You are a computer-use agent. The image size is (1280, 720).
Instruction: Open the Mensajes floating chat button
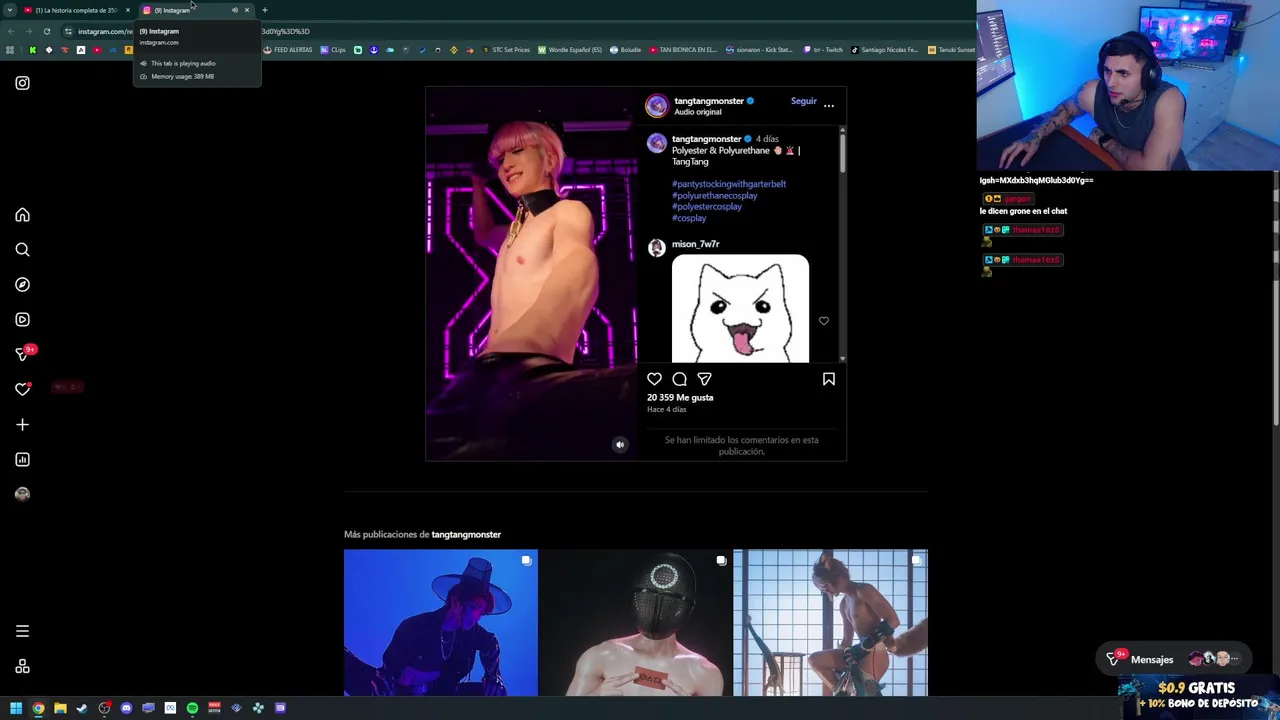tap(1172, 659)
